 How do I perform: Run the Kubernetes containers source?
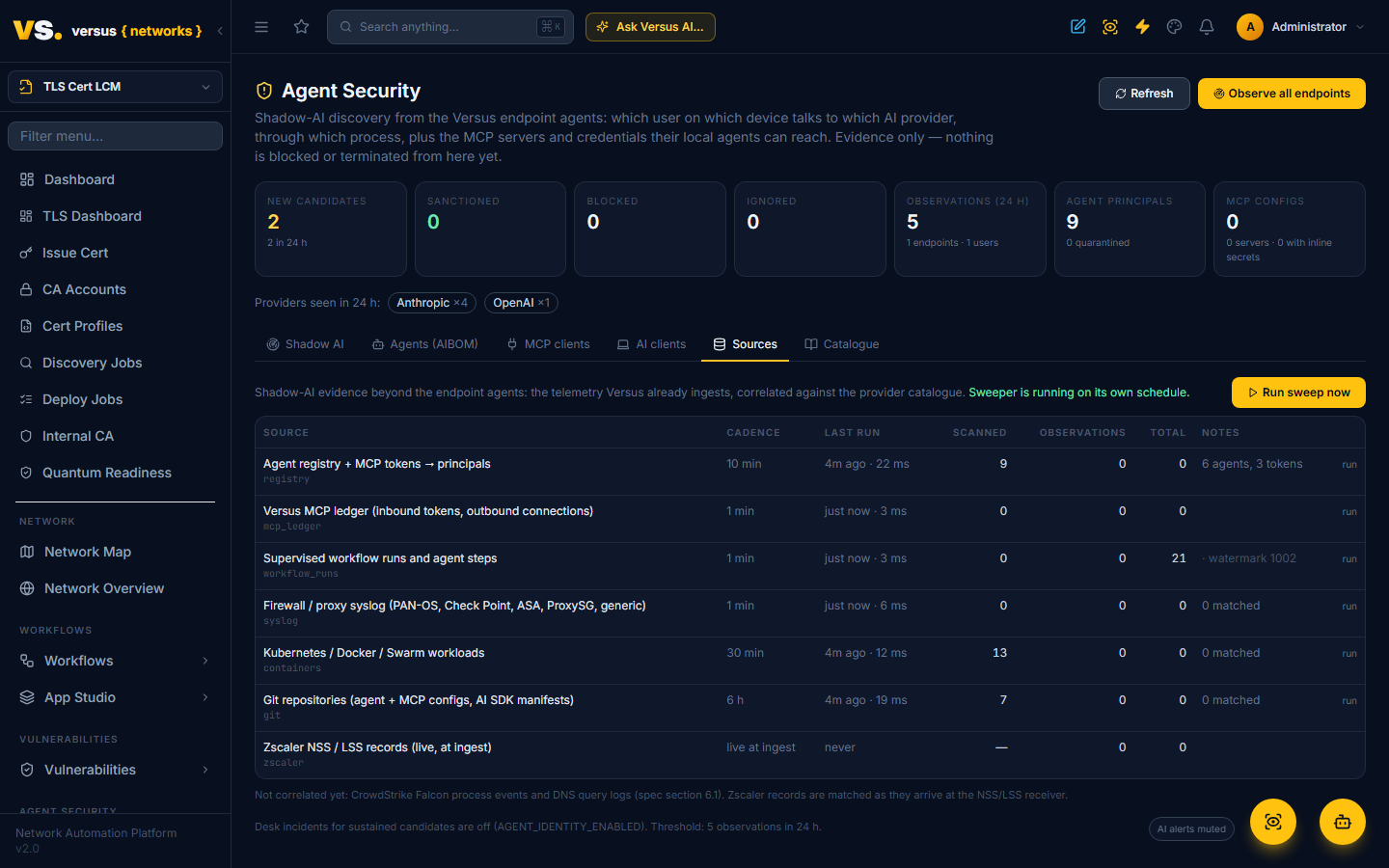pyautogui.click(x=1348, y=654)
